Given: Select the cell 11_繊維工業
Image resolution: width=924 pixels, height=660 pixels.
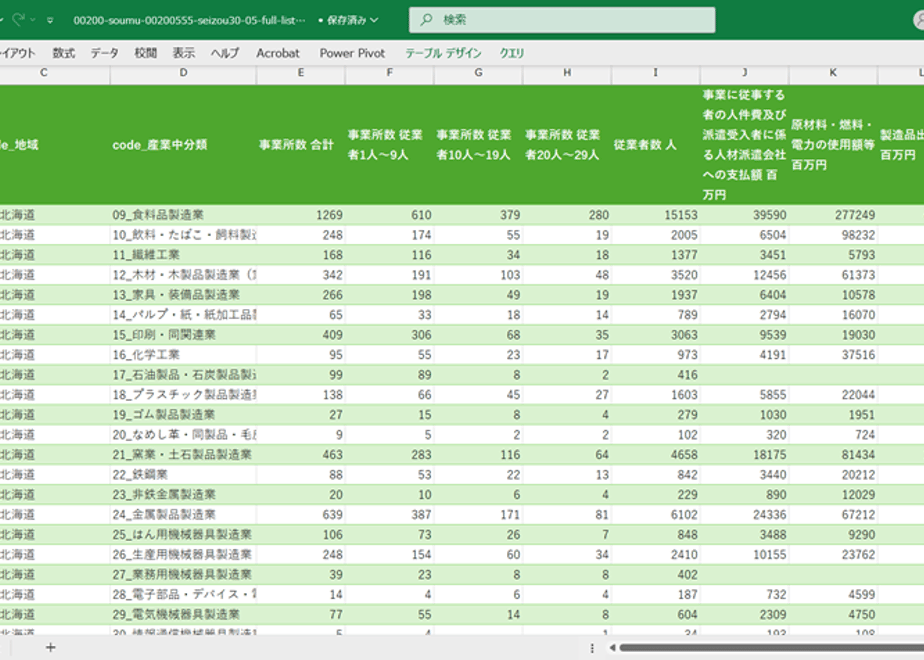Looking at the screenshot, I should (x=183, y=255).
